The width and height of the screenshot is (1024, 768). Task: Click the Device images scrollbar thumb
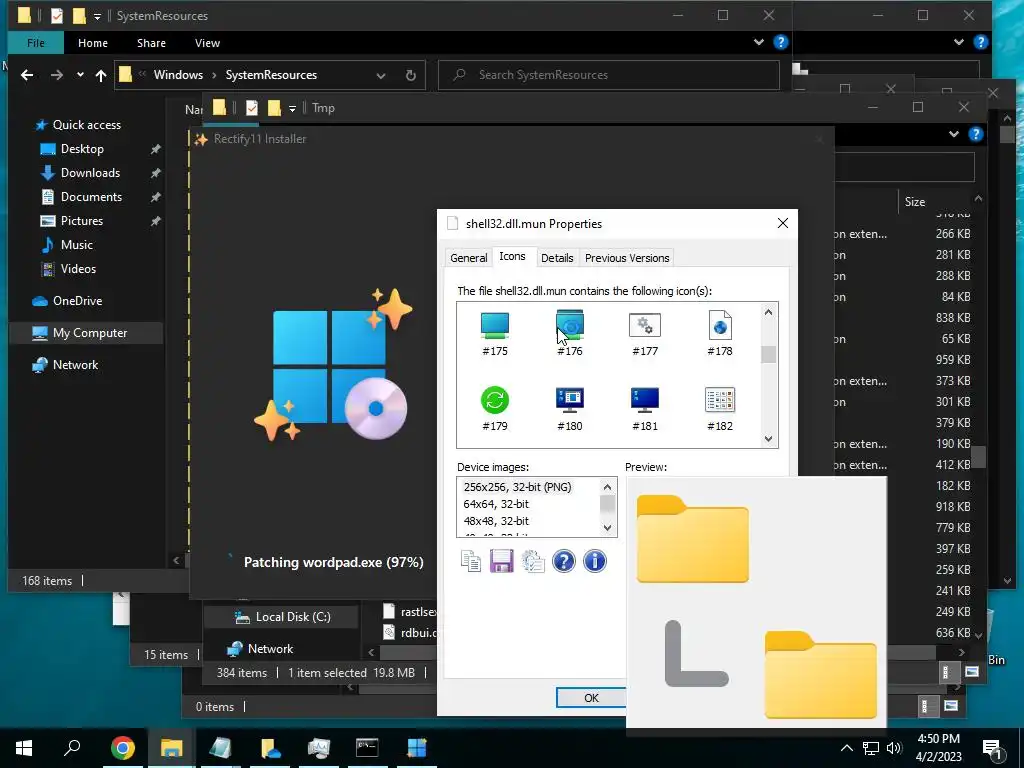[607, 504]
